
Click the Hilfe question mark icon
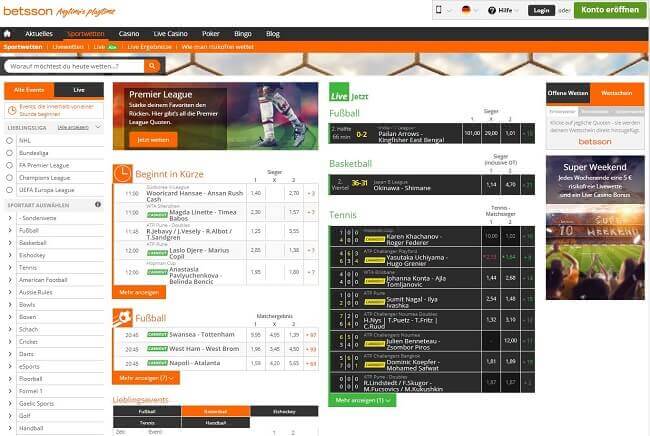tap(492, 10)
